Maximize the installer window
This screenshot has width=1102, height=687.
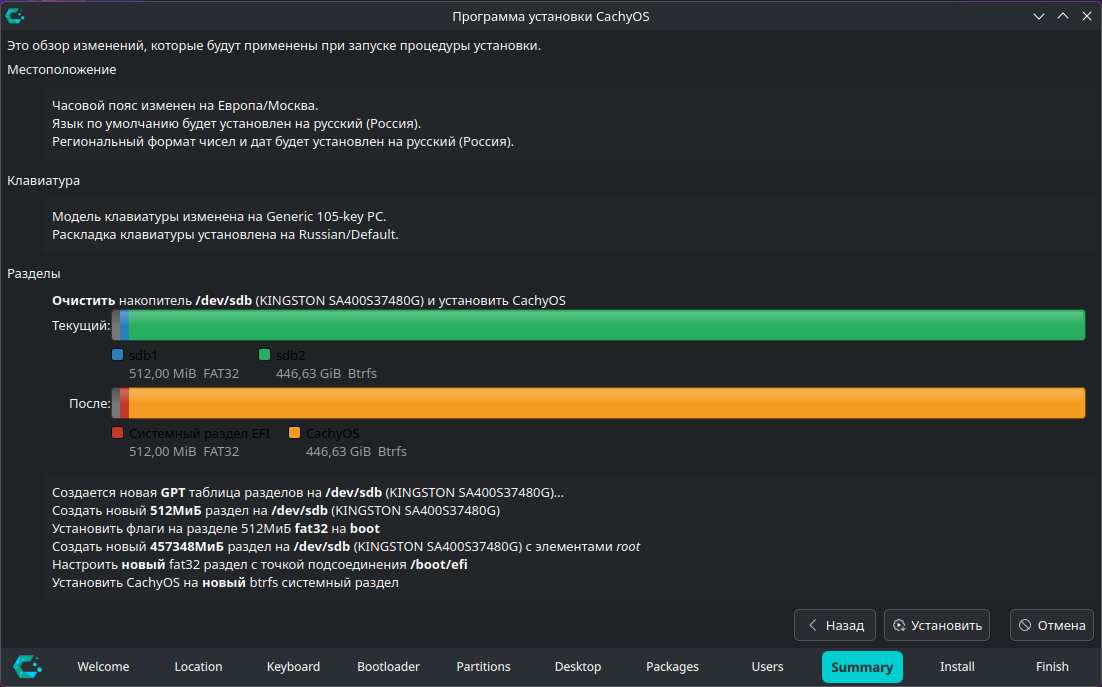pos(1063,16)
